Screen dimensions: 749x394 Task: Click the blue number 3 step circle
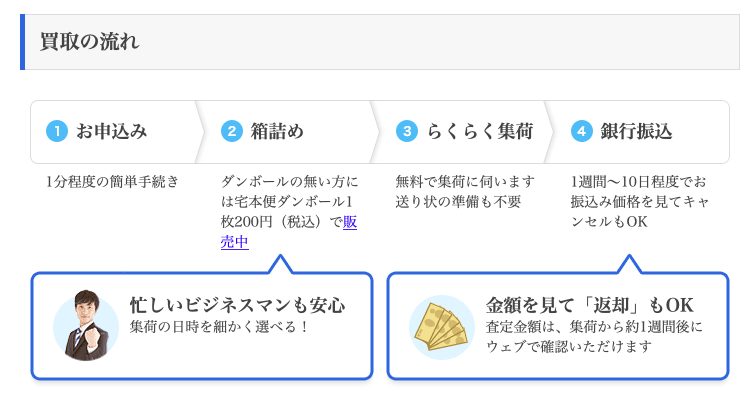click(x=407, y=131)
